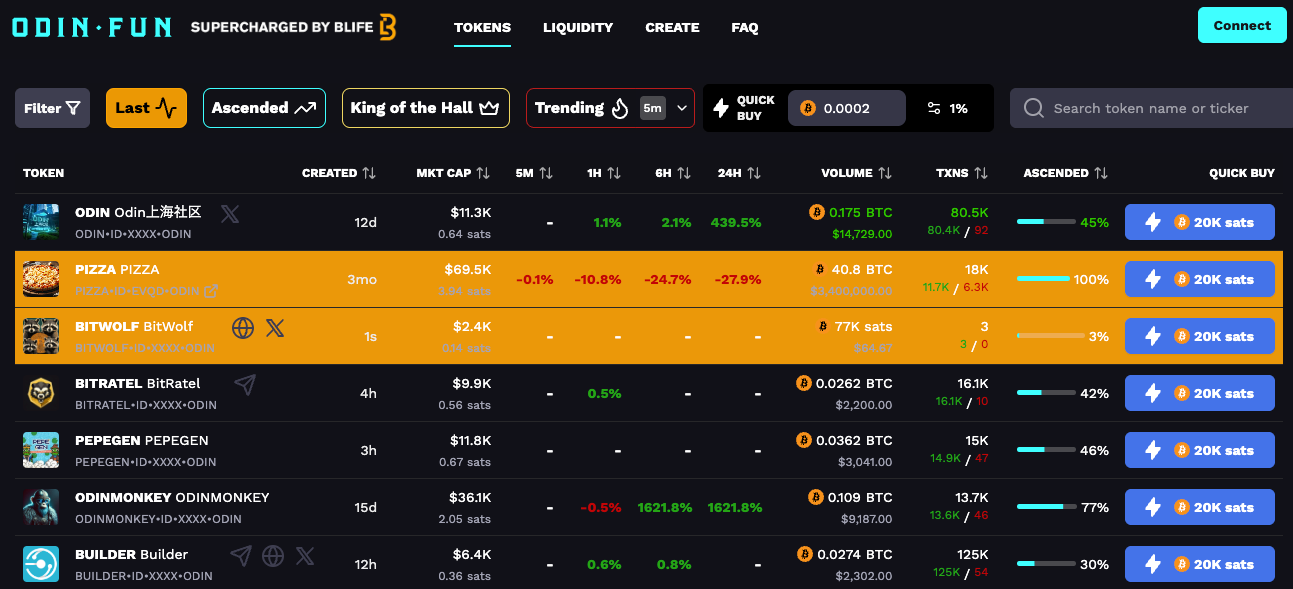Click ODINMONKEY token name text
The image size is (1293, 589).
tap(172, 497)
